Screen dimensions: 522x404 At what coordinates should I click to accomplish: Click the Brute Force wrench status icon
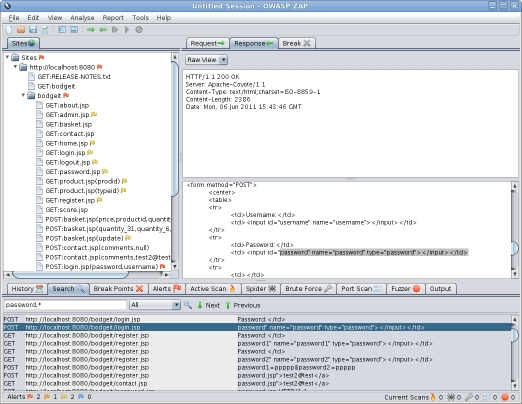469,397
